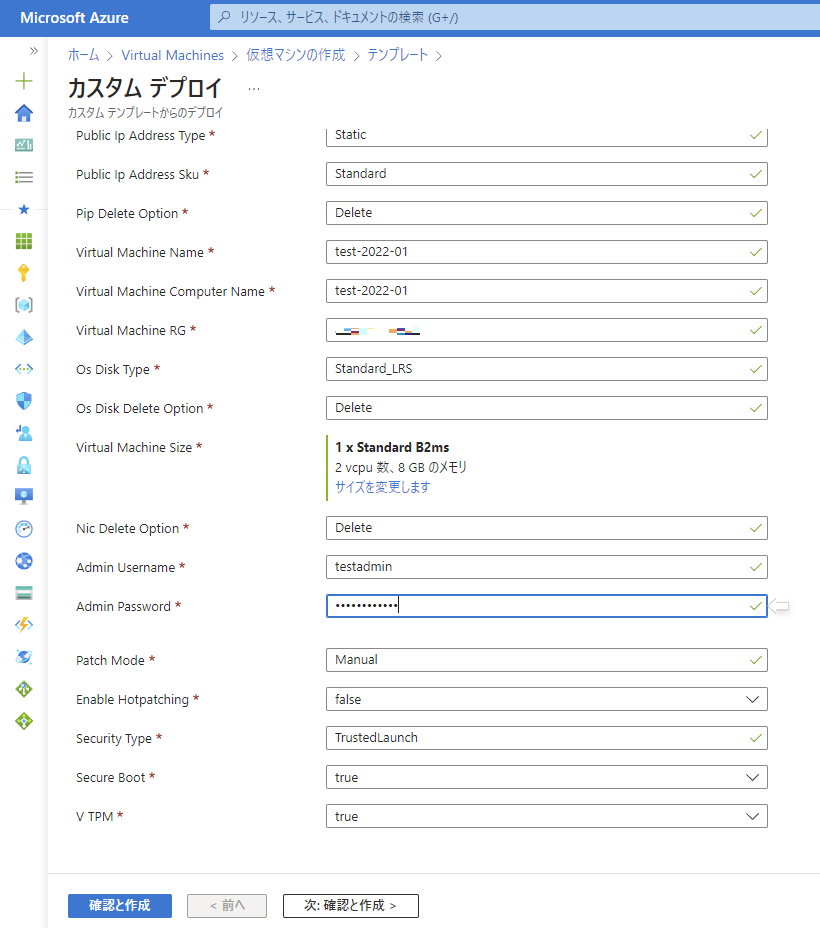Viewport: 820px width, 928px height.
Task: Open the Azure Active Directory pyramid icon
Action: click(24, 337)
